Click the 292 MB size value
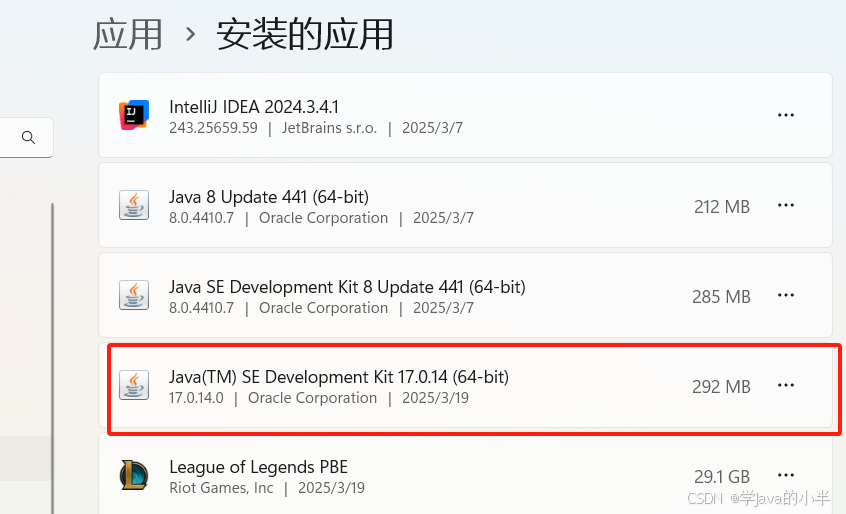The width and height of the screenshot is (846, 514). (x=721, y=387)
